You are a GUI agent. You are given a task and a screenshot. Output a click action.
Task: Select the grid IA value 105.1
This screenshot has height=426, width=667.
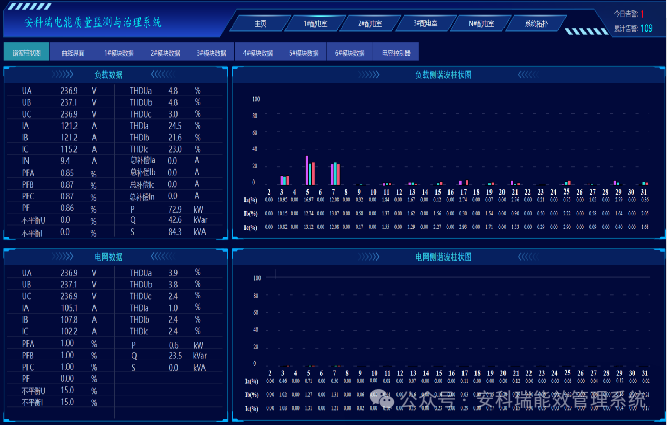(x=69, y=308)
